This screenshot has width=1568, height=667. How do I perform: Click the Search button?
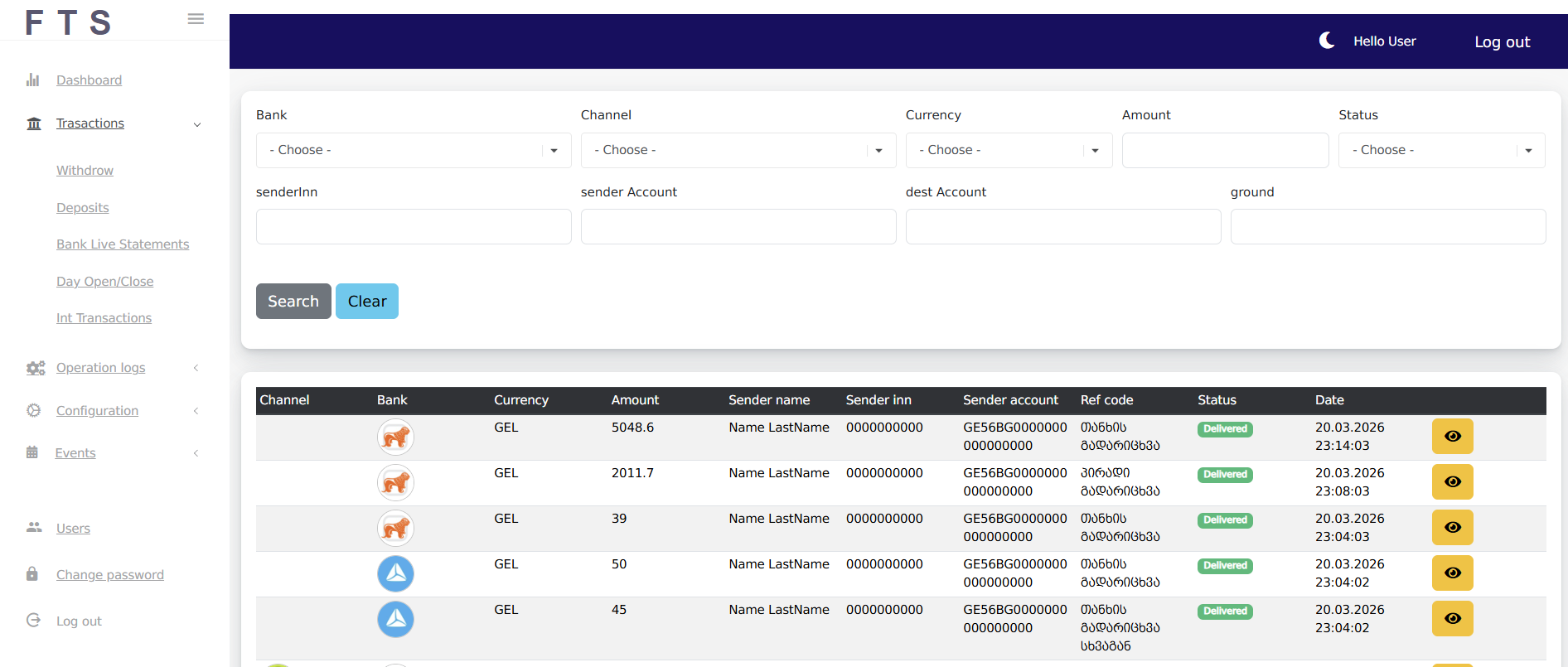[x=293, y=302]
